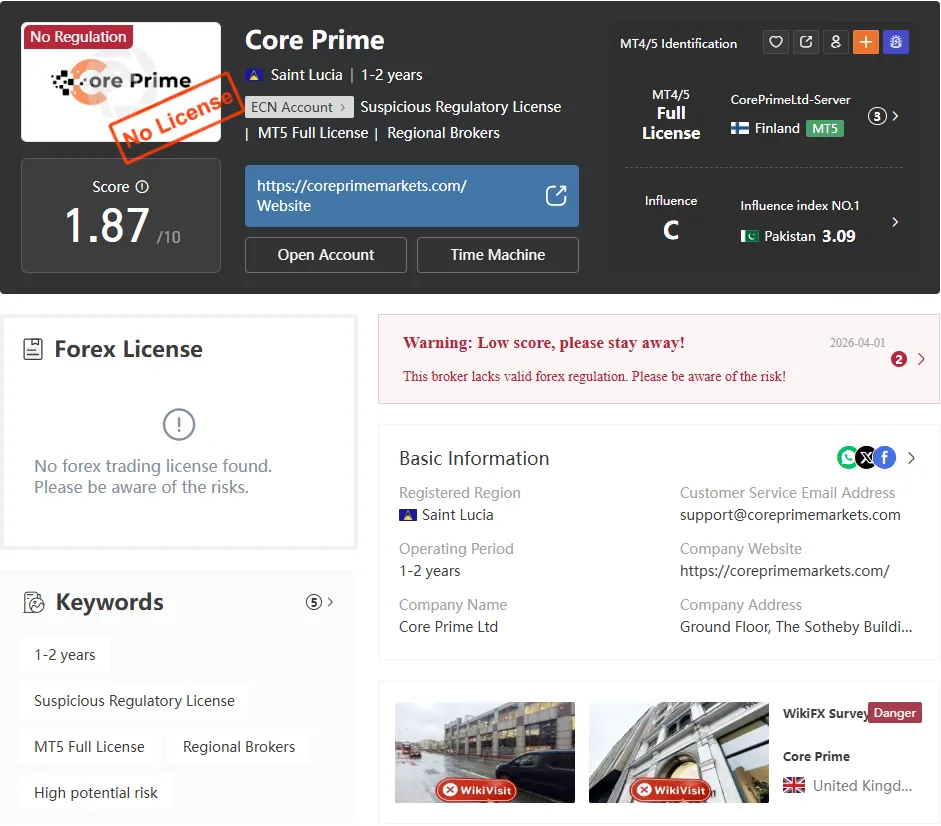Click the Forex License document icon

tap(32, 349)
